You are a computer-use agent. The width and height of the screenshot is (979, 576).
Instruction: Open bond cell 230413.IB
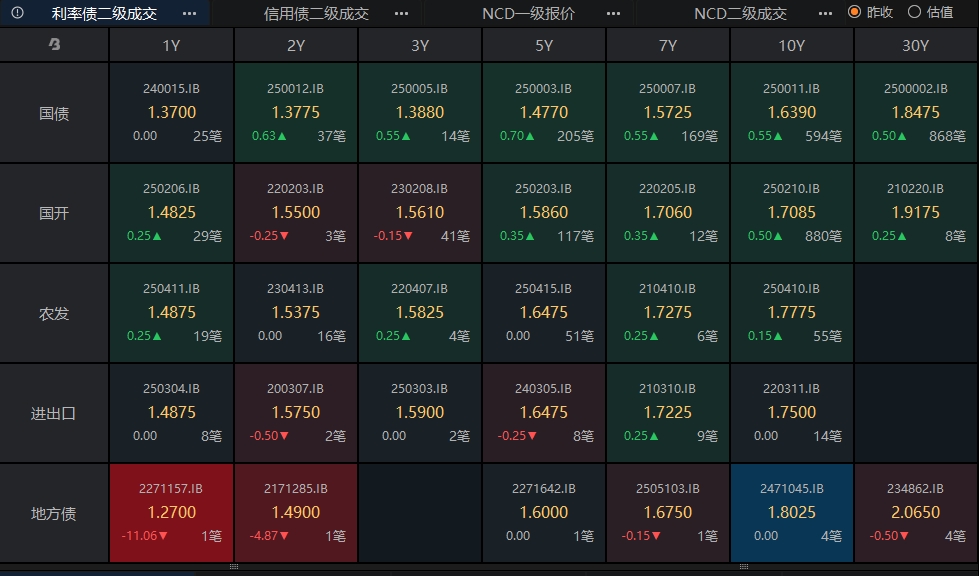[295, 313]
